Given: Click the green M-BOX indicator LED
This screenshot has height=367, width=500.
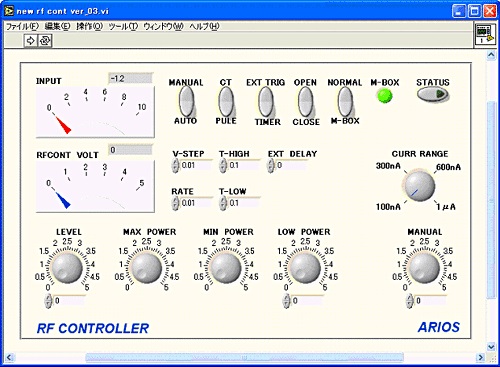Looking at the screenshot, I should (384, 96).
